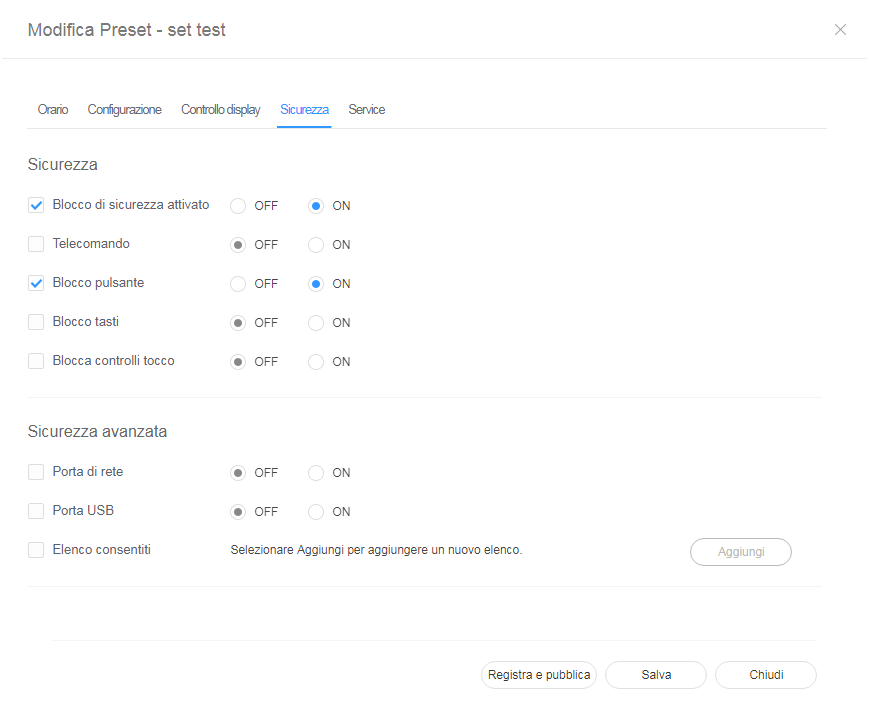Turn Blocco tasti radio ON

[316, 323]
